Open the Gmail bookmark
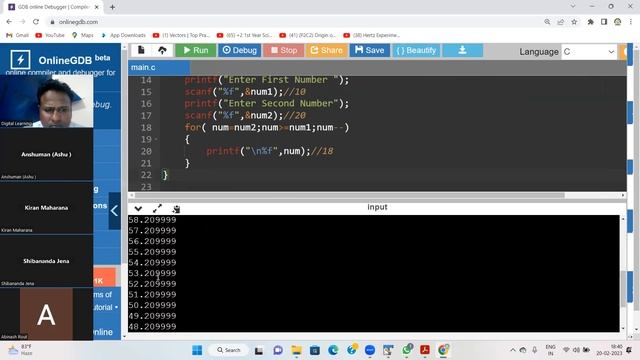The image size is (640, 360). coord(18,35)
